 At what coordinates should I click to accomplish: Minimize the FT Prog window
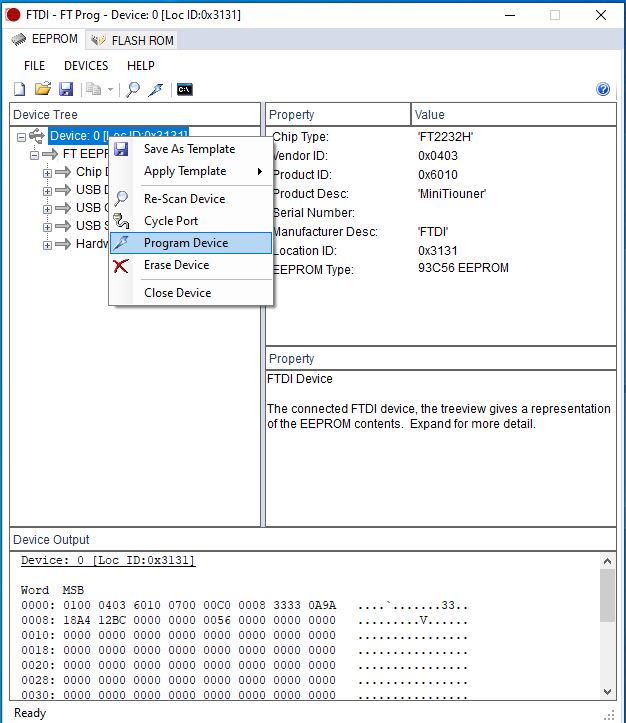(x=510, y=15)
